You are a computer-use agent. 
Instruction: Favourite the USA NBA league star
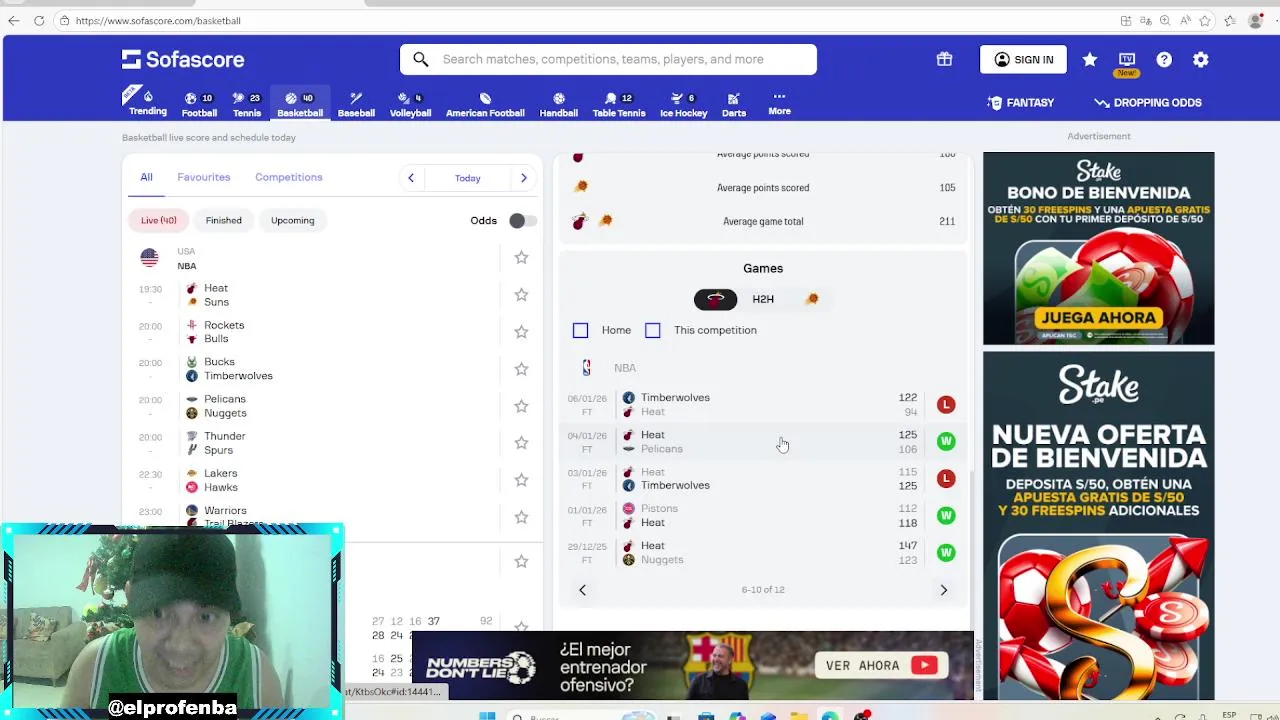click(x=521, y=258)
